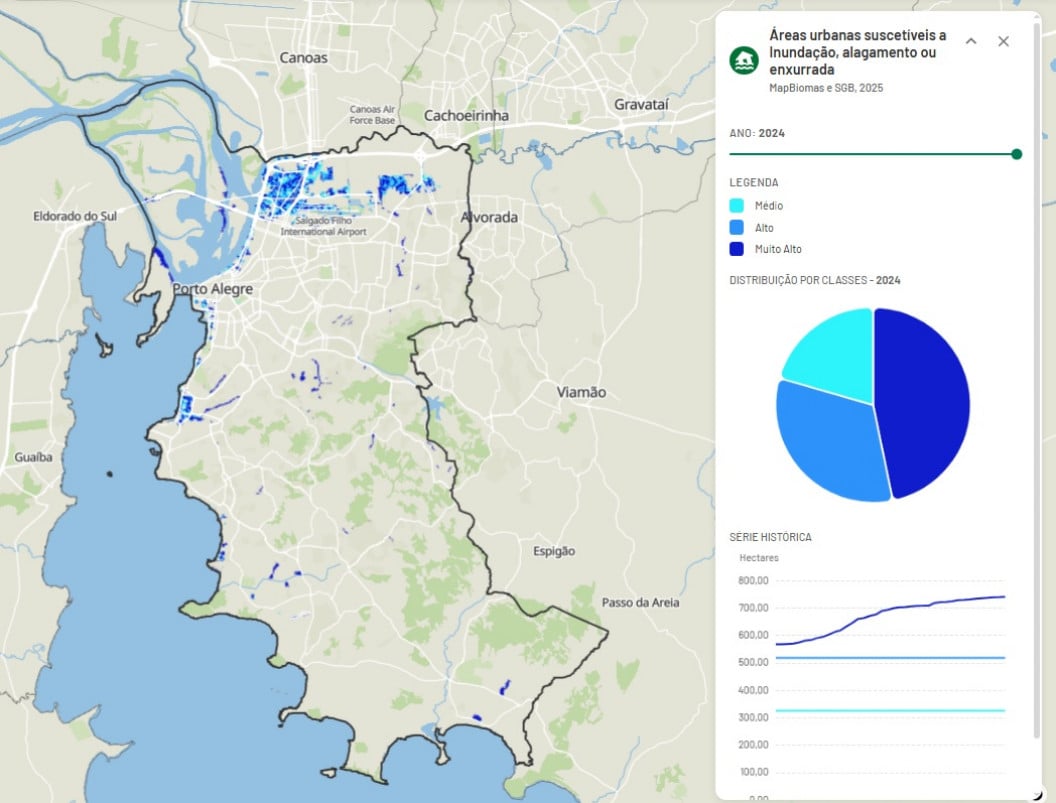Click the Gravataí city label

(x=641, y=104)
